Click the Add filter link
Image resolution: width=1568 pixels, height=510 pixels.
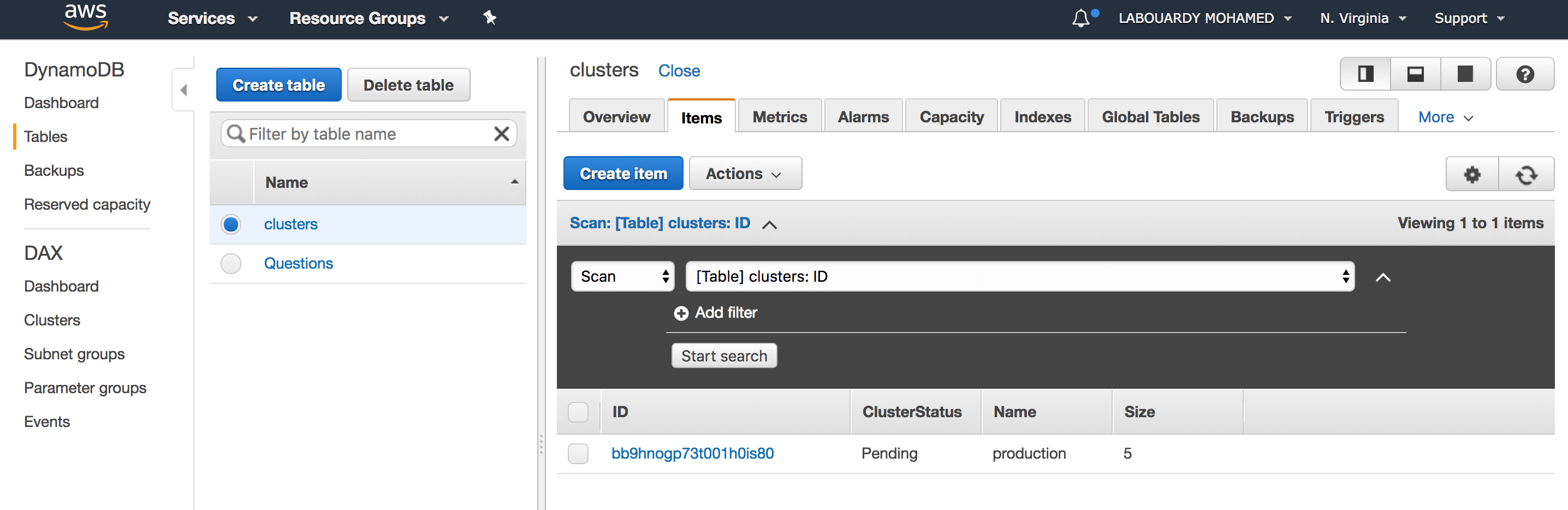click(x=726, y=313)
